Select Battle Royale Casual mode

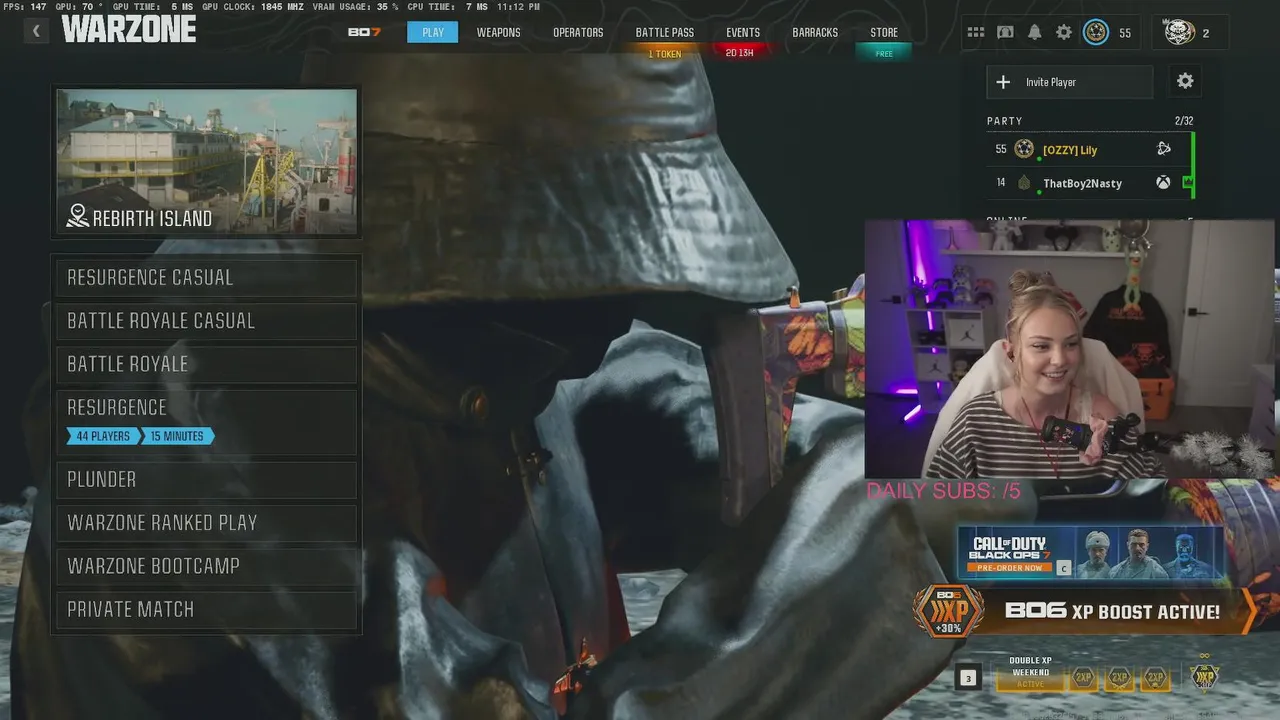coord(206,321)
